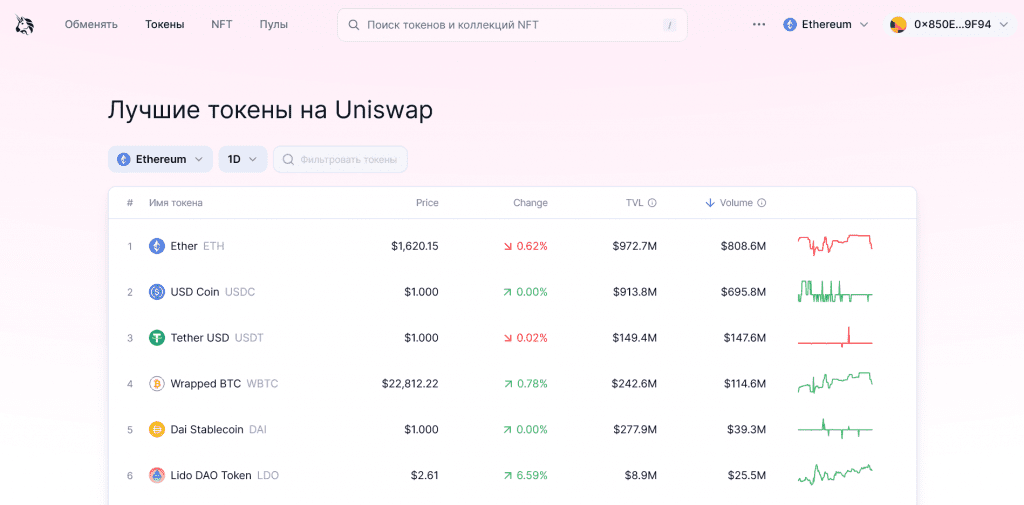Click the Ether token logo
The height and width of the screenshot is (505, 1024).
coord(157,246)
